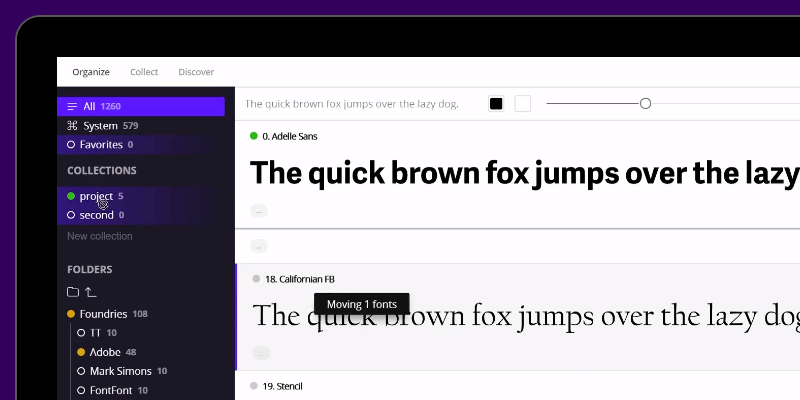The width and height of the screenshot is (800, 400).
Task: Choose the black text color swatch
Action: pos(496,103)
